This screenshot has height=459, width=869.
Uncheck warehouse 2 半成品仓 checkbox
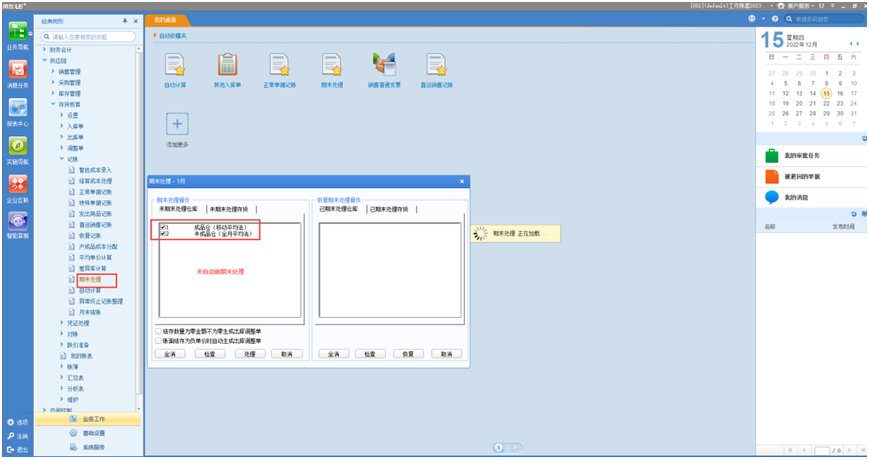[164, 234]
